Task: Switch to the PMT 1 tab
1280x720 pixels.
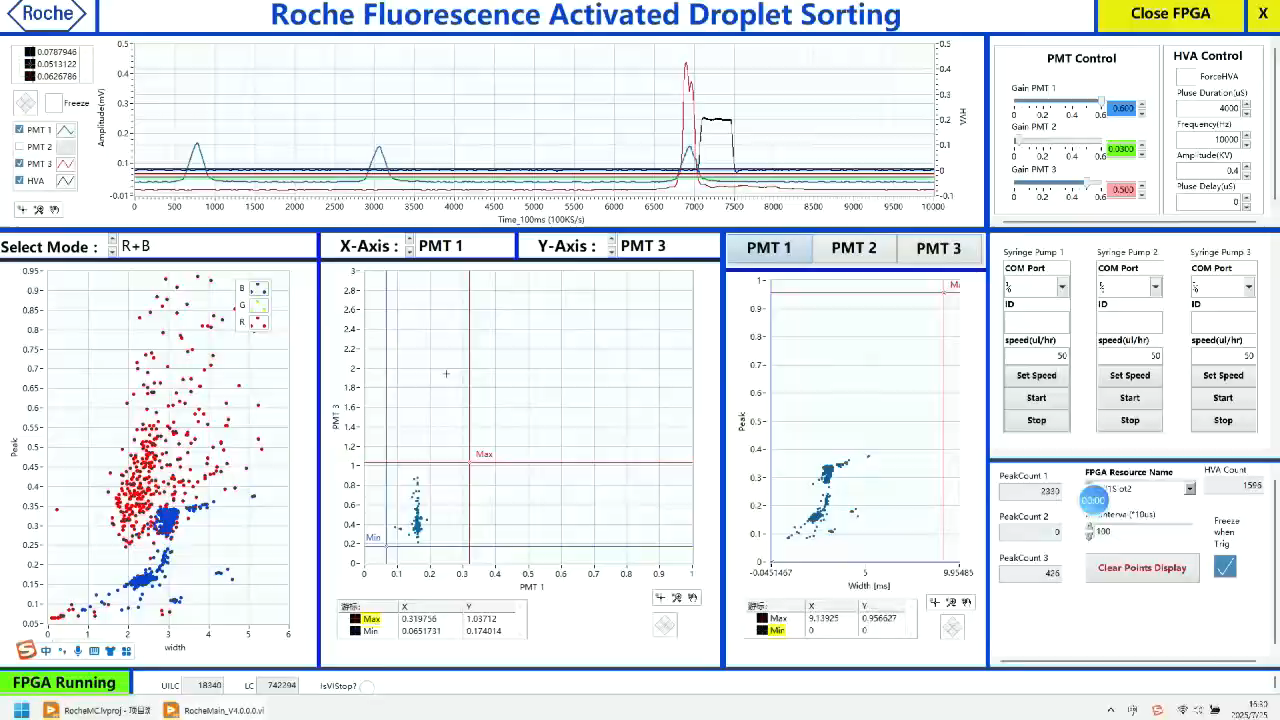Action: tap(769, 249)
